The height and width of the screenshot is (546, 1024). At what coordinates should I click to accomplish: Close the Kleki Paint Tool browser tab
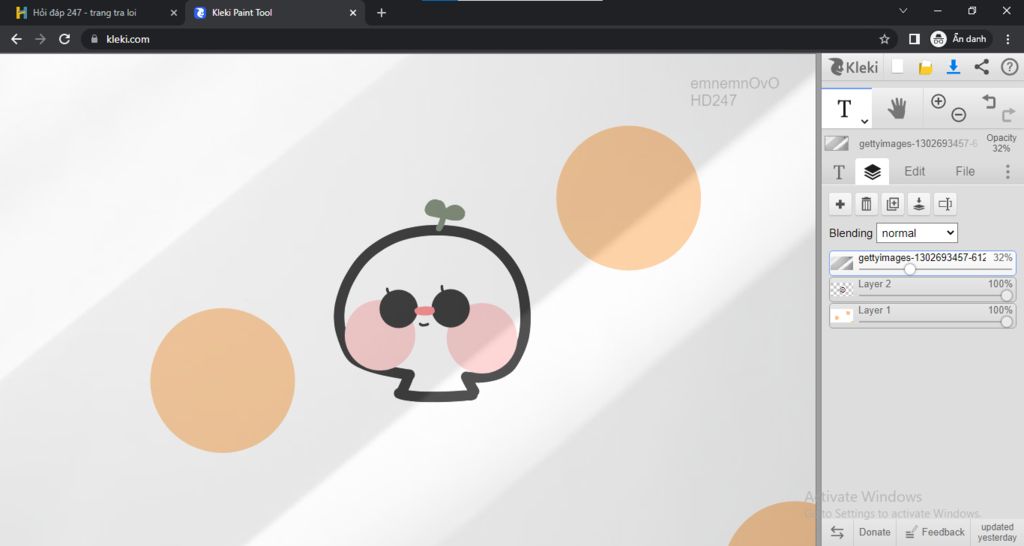(x=353, y=12)
